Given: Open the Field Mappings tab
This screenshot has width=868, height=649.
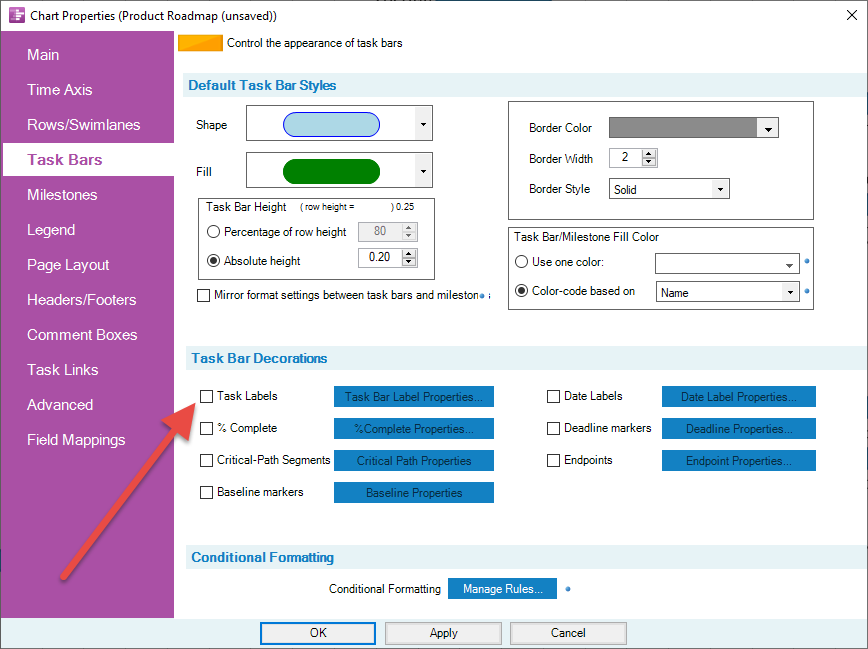Looking at the screenshot, I should [x=76, y=440].
